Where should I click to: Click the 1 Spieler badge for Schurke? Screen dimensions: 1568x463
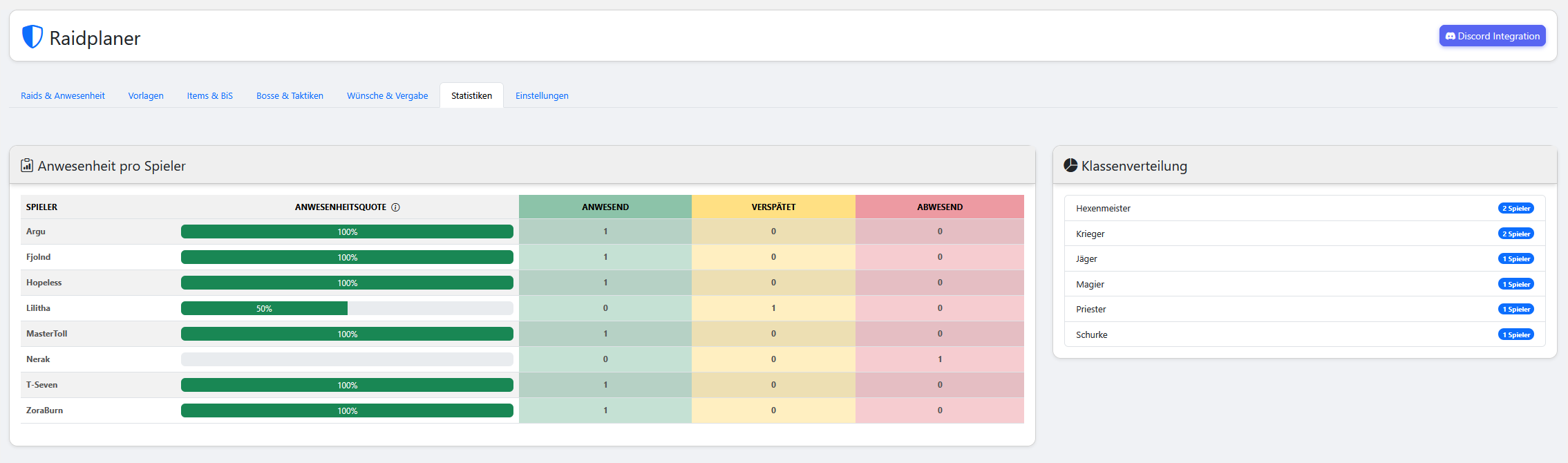[1515, 334]
